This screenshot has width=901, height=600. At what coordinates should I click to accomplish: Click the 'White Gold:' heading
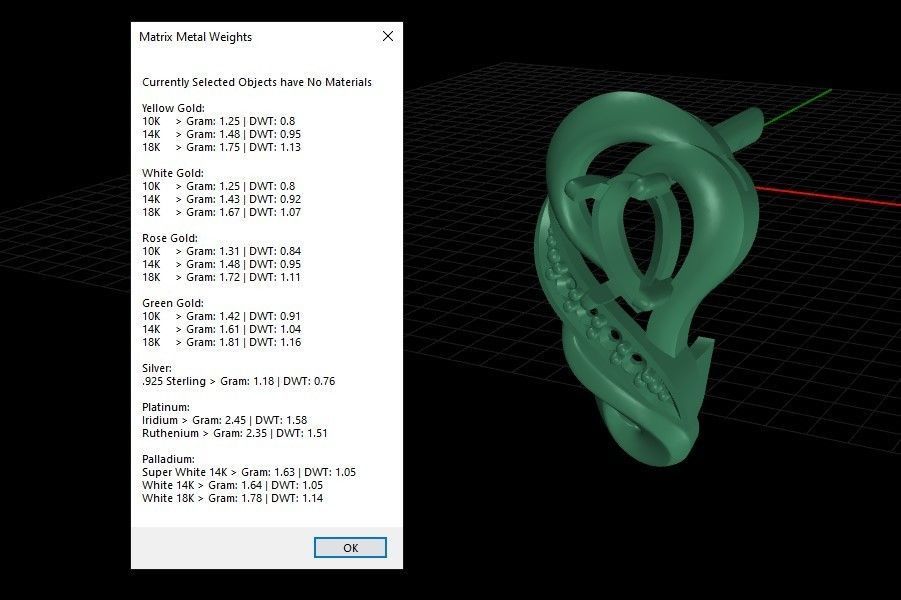pos(173,173)
